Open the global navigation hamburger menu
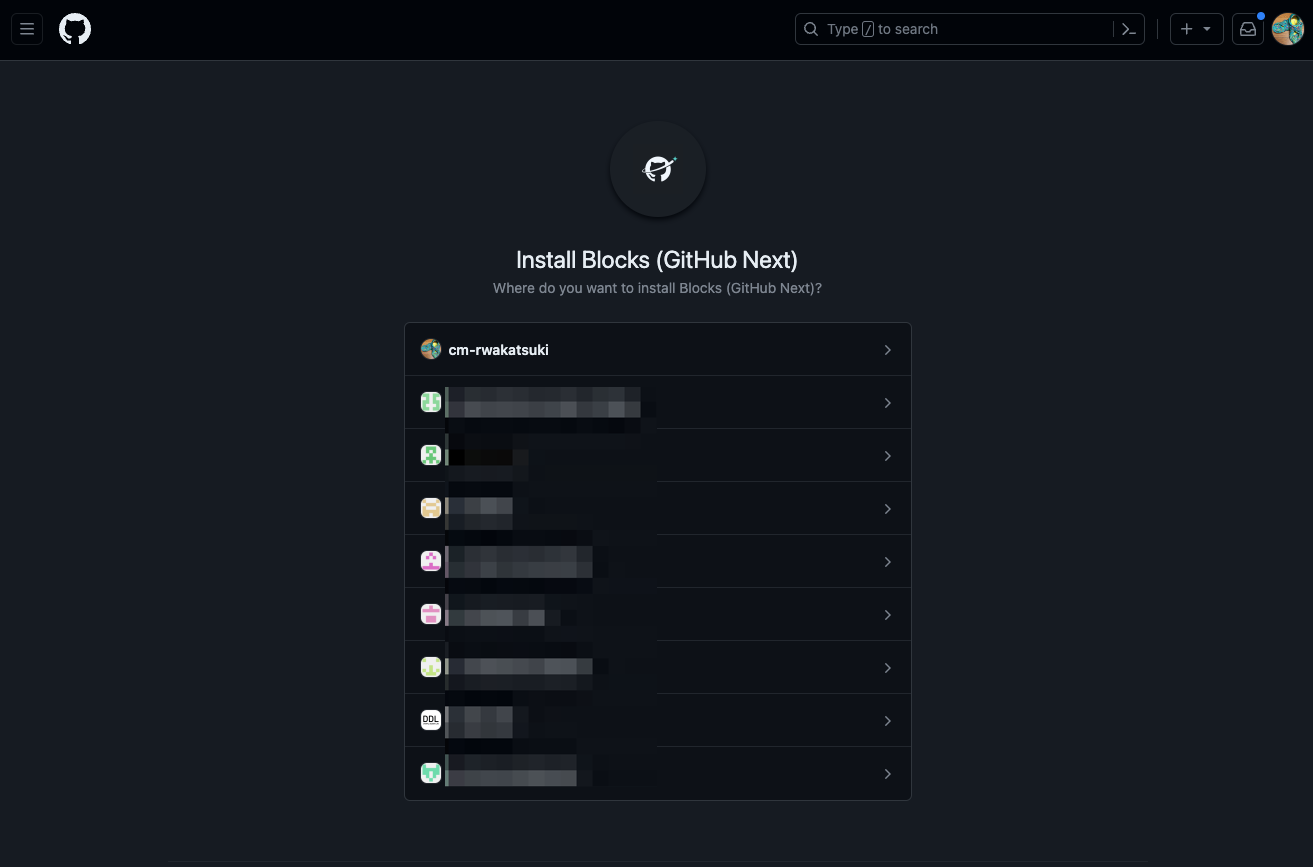The width and height of the screenshot is (1313, 867). pyautogui.click(x=27, y=28)
